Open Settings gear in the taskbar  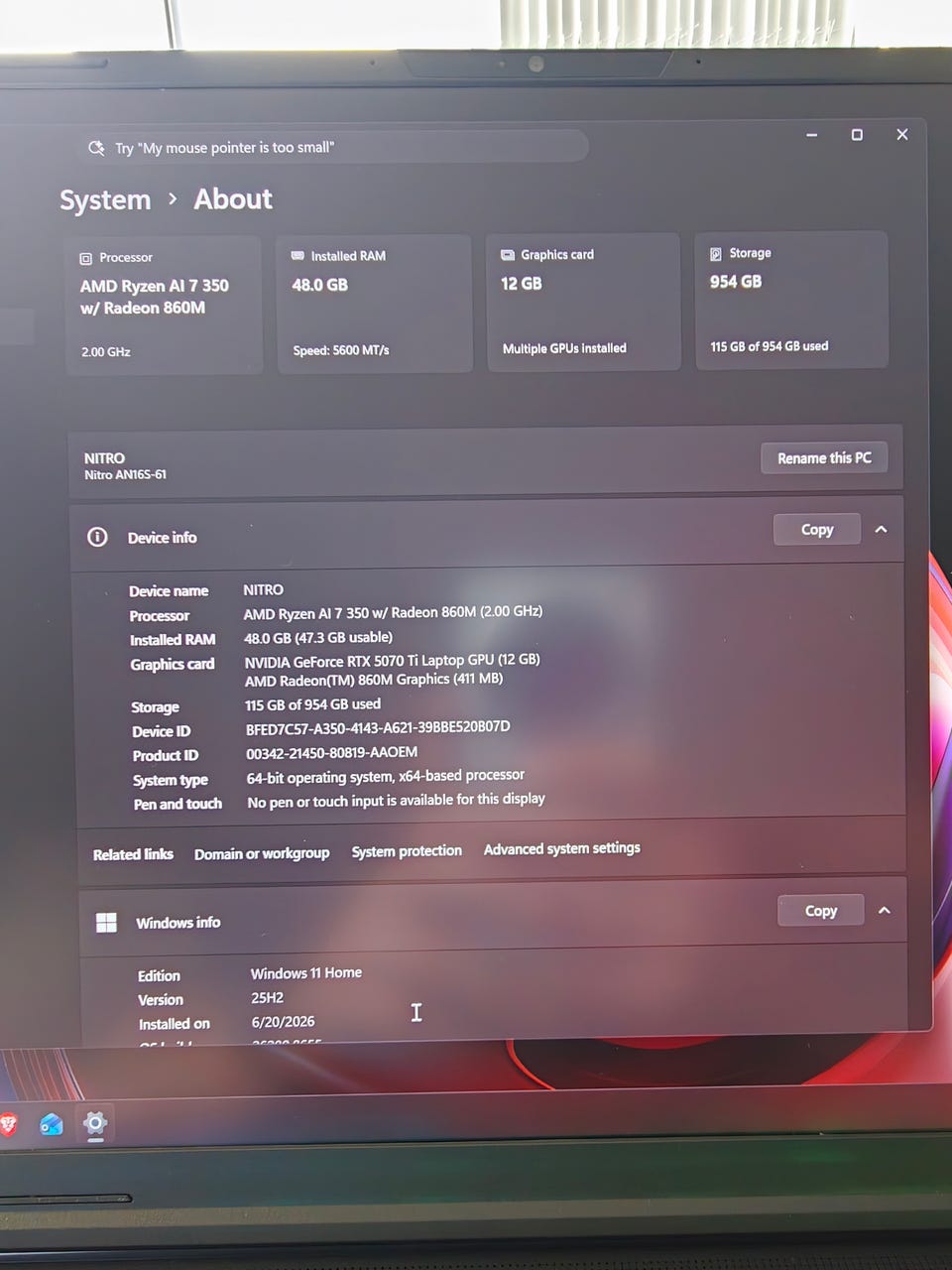click(x=95, y=1124)
